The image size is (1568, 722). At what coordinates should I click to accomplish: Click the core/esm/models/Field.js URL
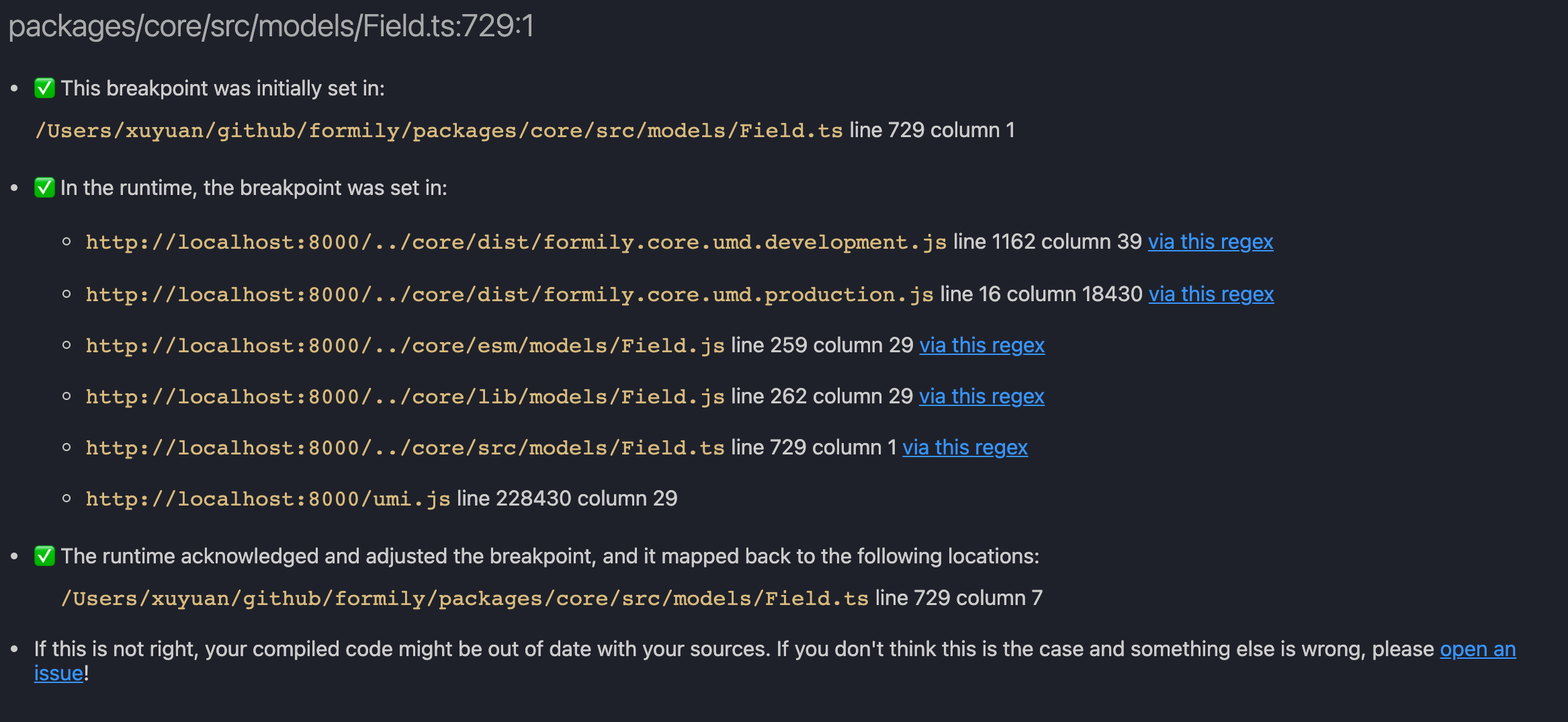point(404,346)
